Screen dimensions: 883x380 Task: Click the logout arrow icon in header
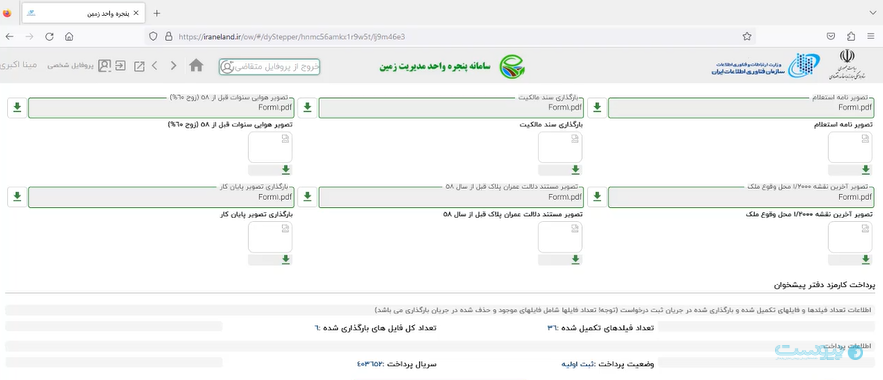click(x=121, y=65)
